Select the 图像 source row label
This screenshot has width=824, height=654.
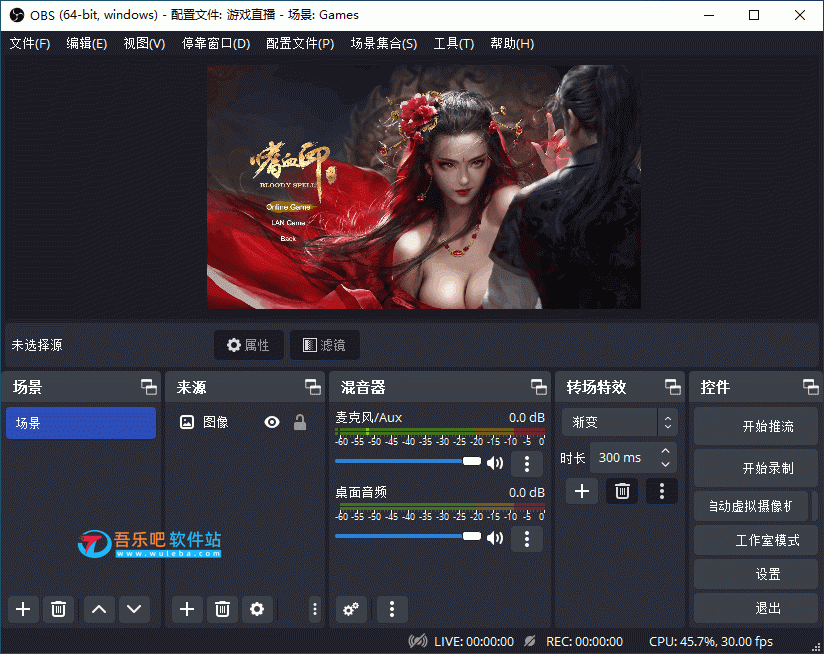215,422
